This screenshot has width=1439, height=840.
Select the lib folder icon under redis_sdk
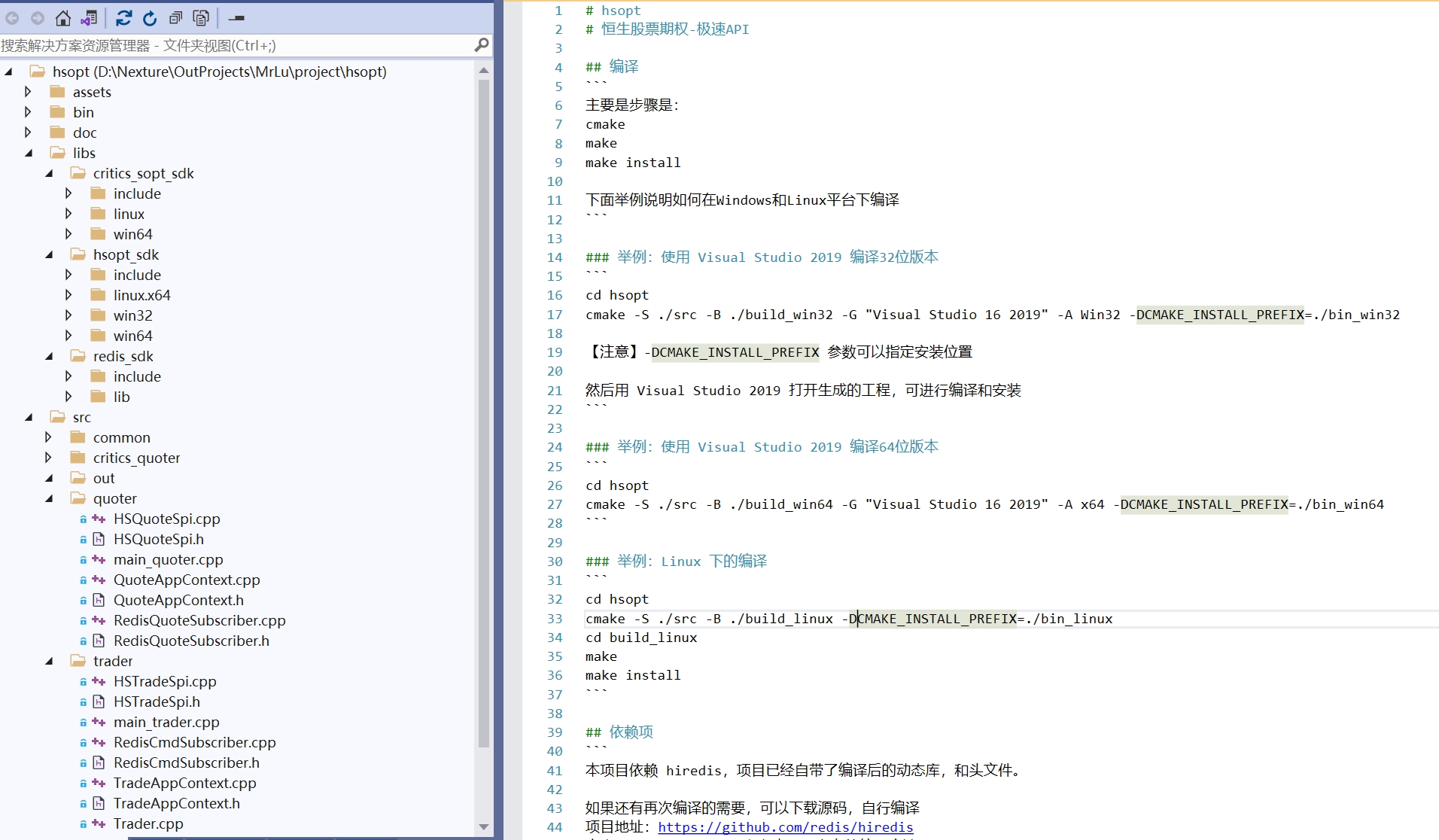[x=98, y=397]
